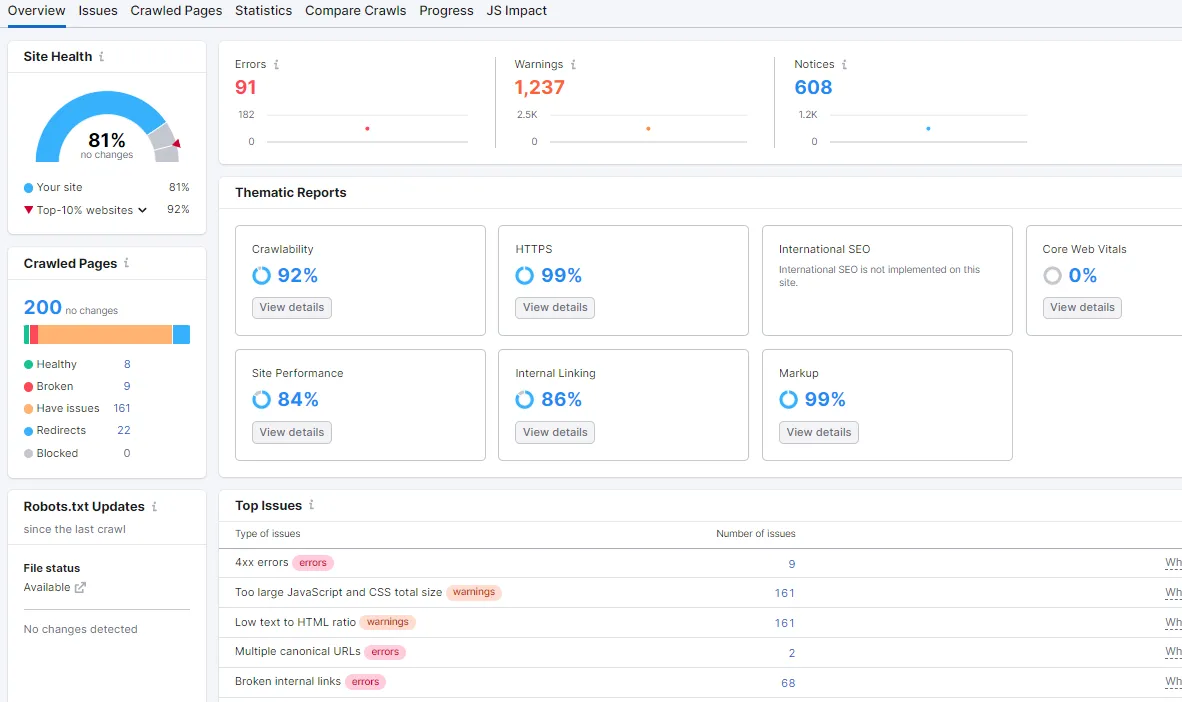Click the info icon next to Warnings
This screenshot has width=1182, height=702.
click(x=573, y=65)
